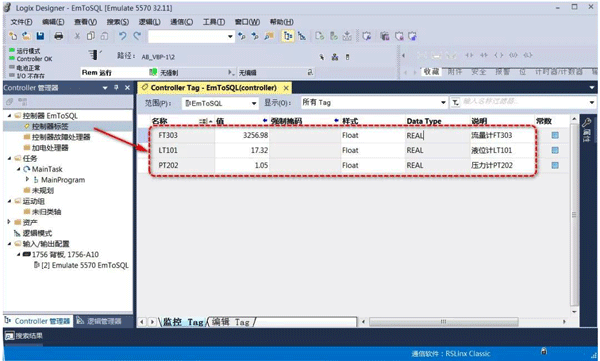
Task: Switch to the 编辑 Tag tab
Action: (230, 322)
